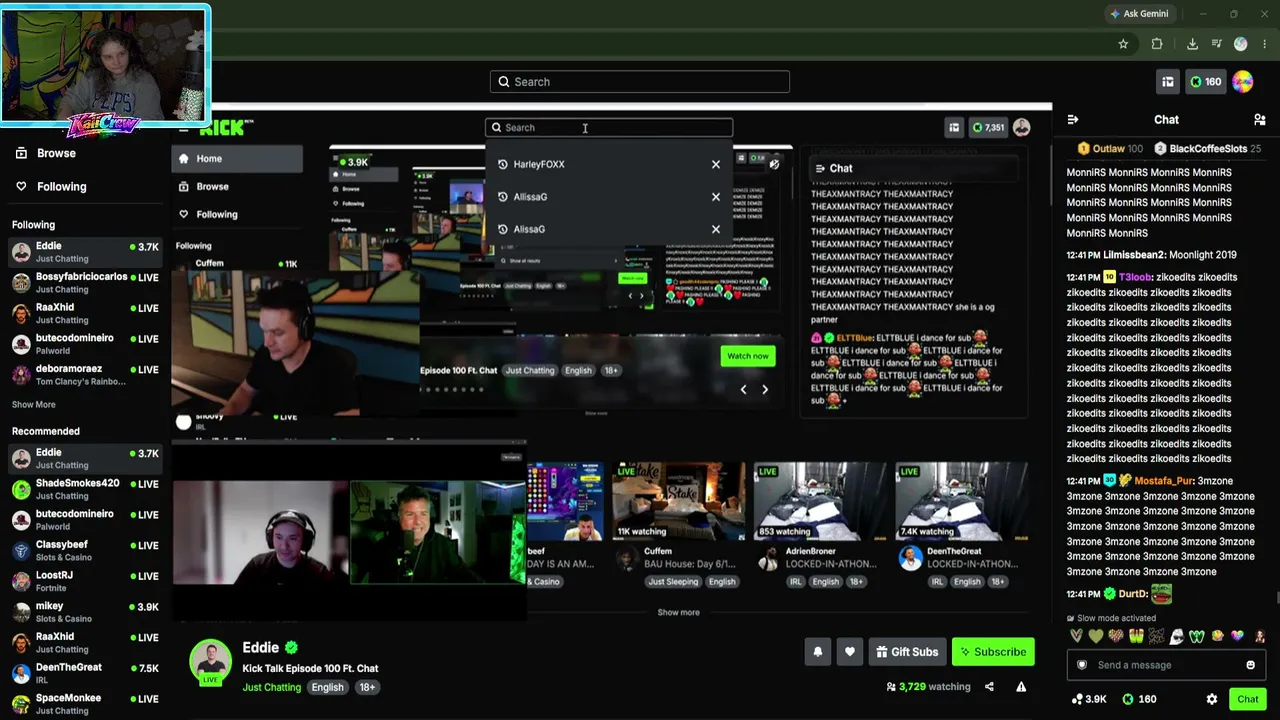Click Eddie's channel avatar below the video
Image resolution: width=1280 pixels, height=720 pixels.
pos(211,661)
